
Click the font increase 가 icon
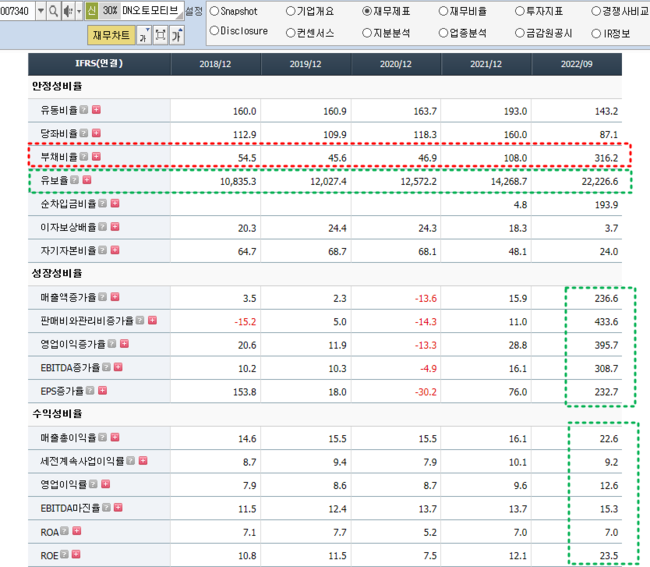(x=177, y=35)
